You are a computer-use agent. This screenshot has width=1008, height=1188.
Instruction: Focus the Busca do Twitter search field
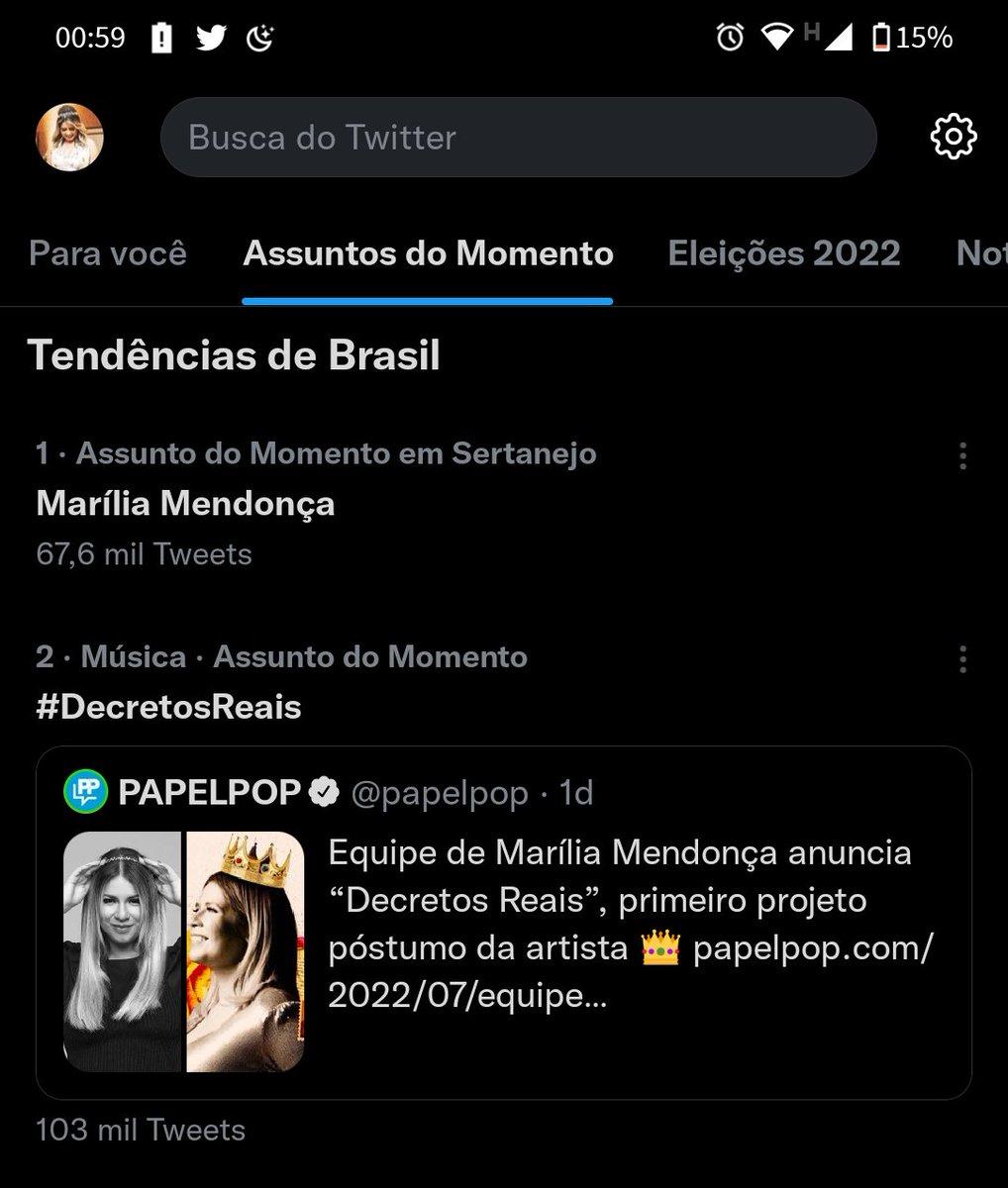tap(518, 137)
